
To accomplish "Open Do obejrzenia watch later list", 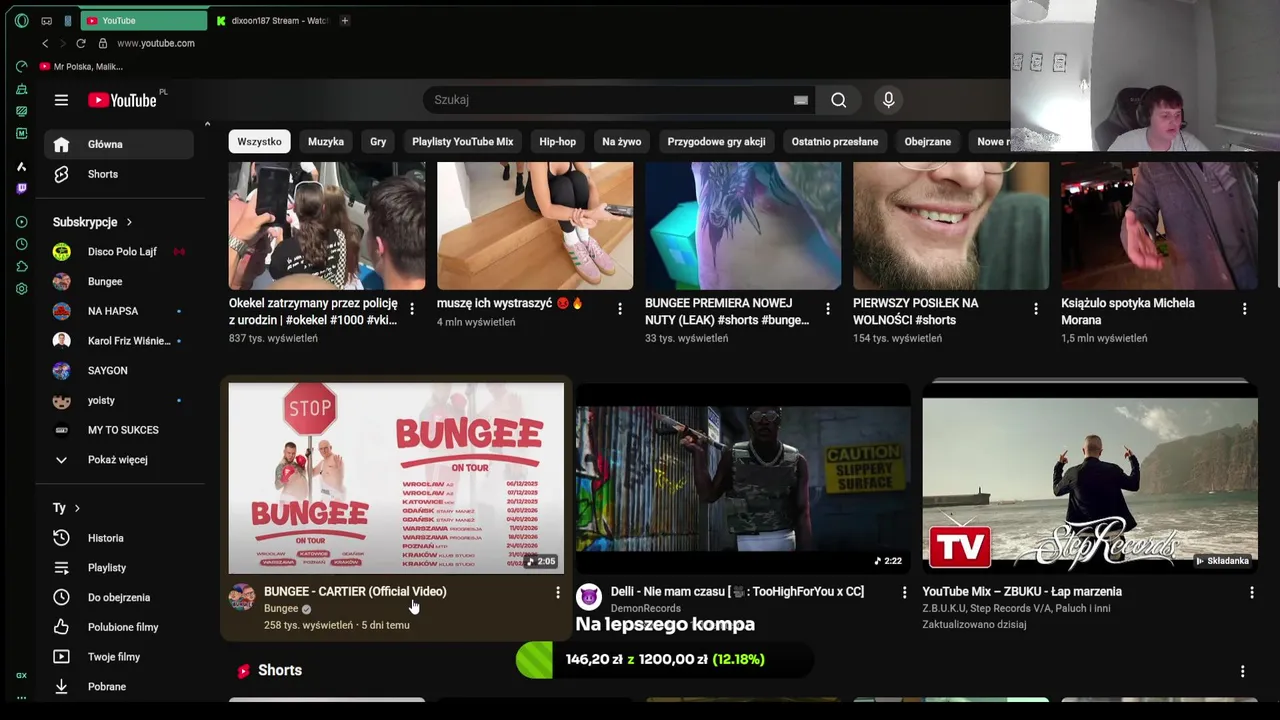I will 121,597.
